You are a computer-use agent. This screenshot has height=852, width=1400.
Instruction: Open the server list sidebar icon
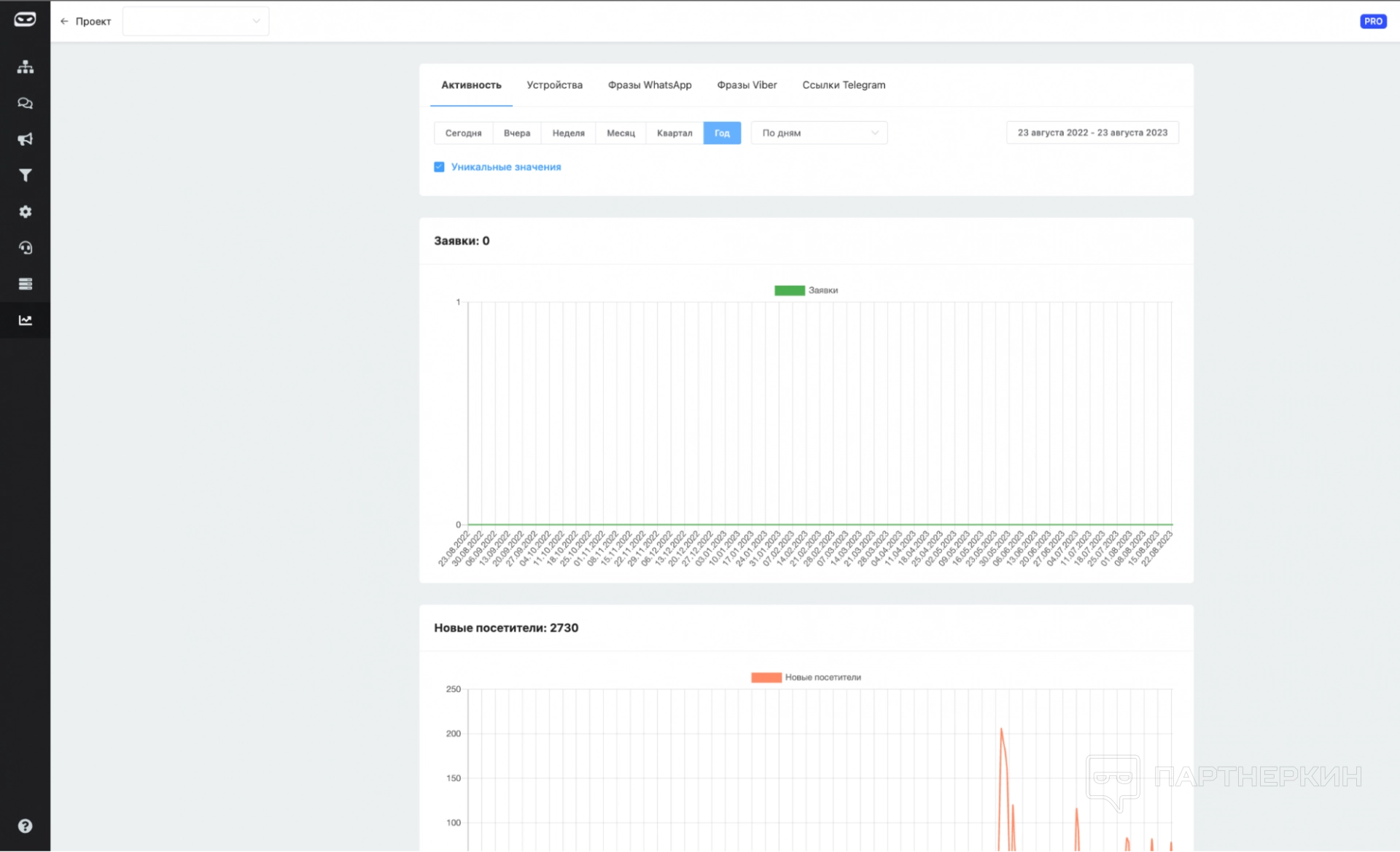tap(26, 284)
